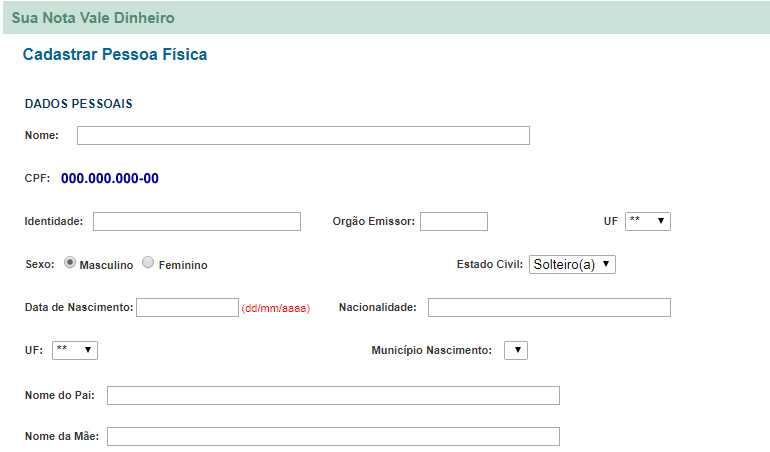The width and height of the screenshot is (770, 452).
Task: Click the CPF number 000.000.000-00
Action: 110,178
